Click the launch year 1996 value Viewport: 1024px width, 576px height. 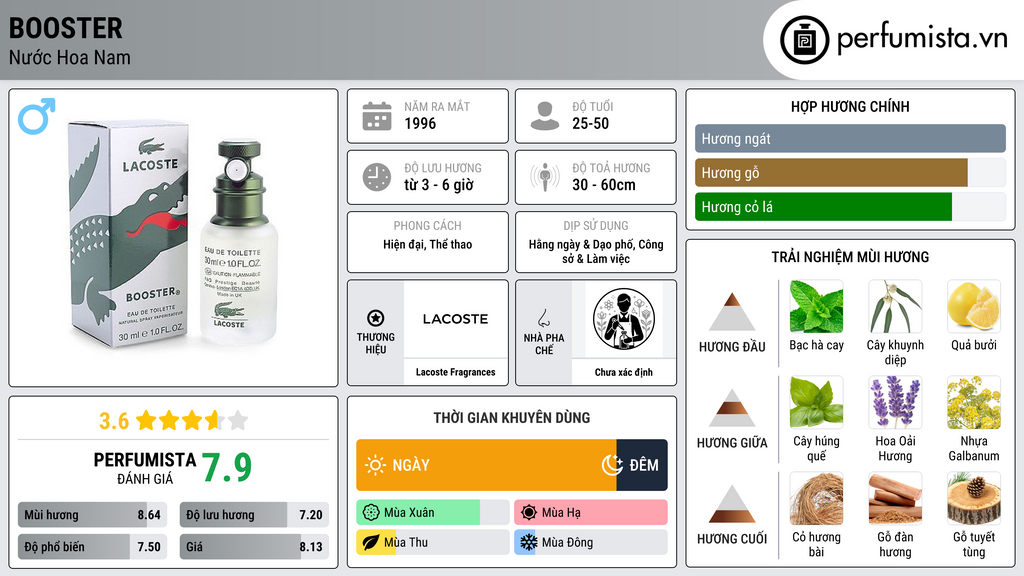click(420, 123)
